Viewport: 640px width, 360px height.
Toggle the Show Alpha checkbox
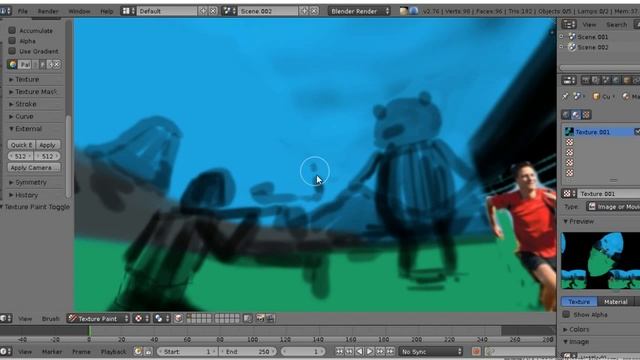pyautogui.click(x=566, y=315)
